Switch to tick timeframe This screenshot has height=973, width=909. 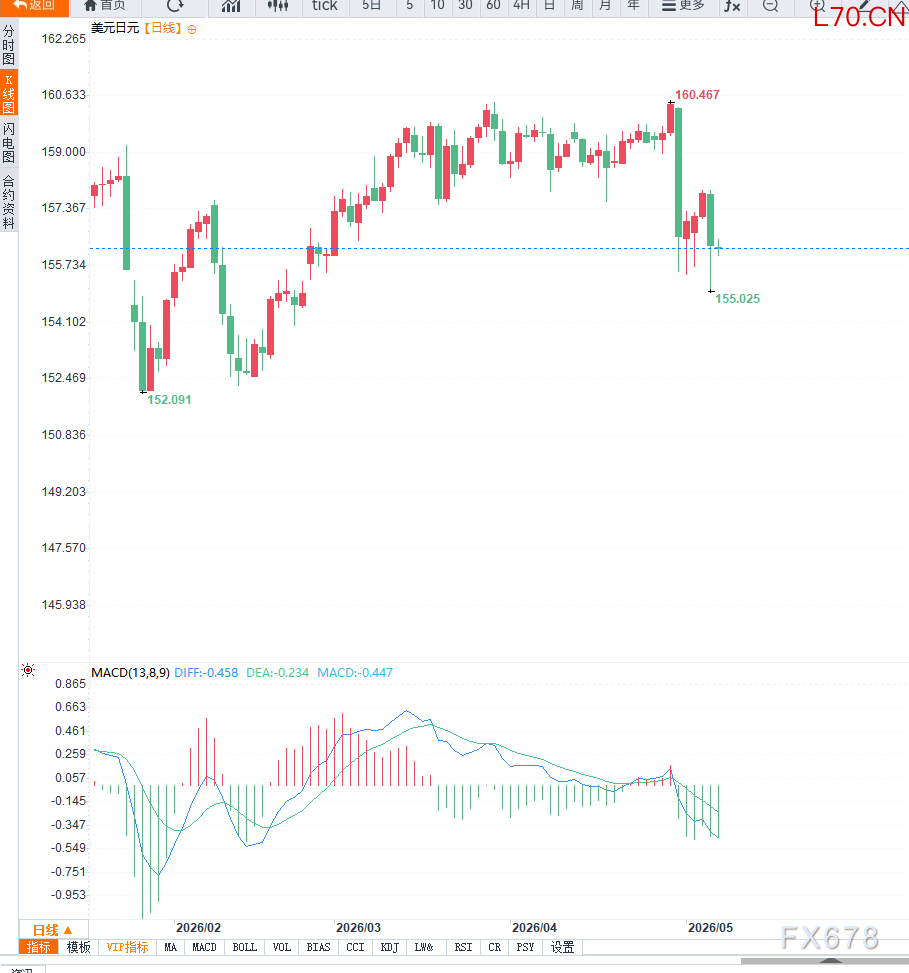point(325,6)
